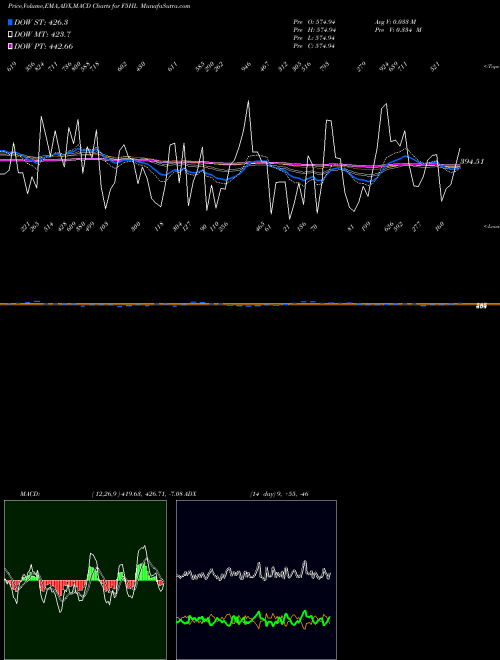This screenshot has width=500, height=660.
Task: Click the 'DOW ST: 426.3' legend text
Action: pos(41,22)
